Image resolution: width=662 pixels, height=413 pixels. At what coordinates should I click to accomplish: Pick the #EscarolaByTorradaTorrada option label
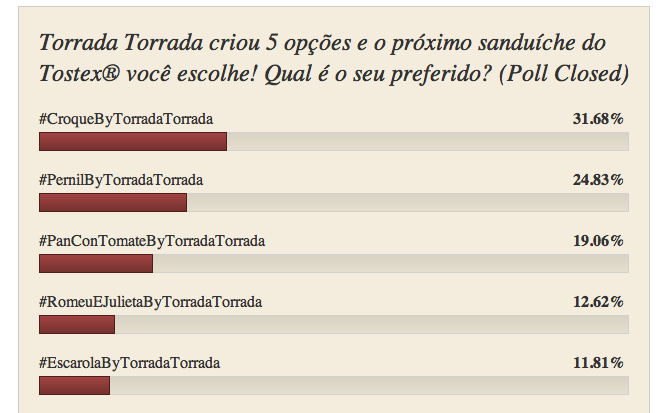(129, 362)
